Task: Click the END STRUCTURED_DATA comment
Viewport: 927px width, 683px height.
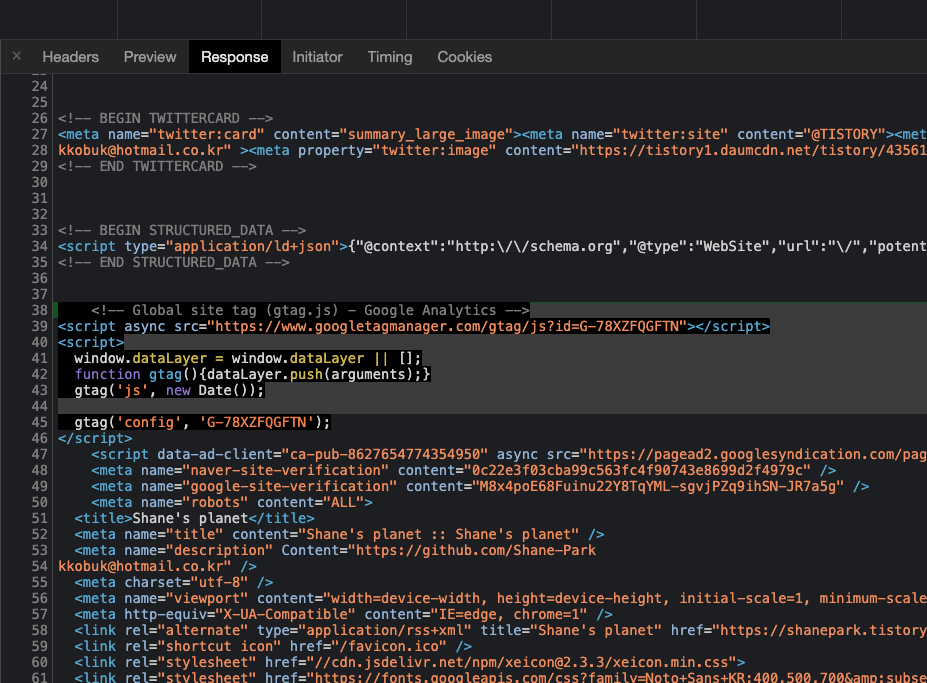Action: (x=174, y=262)
